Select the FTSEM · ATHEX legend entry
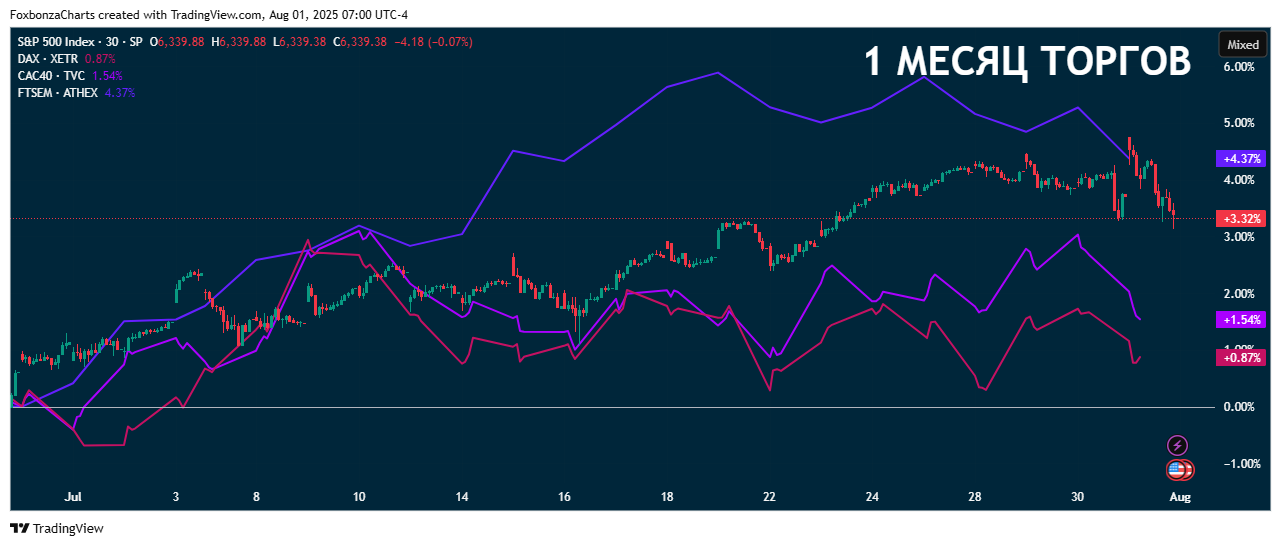The image size is (1281, 546). click(x=58, y=93)
